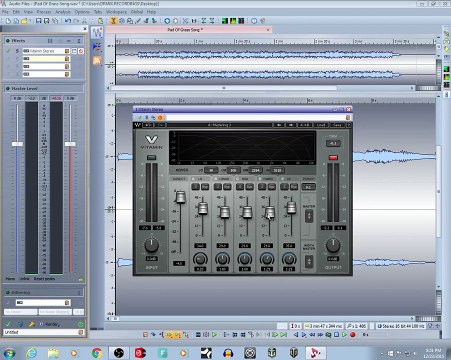Viewport: 451px width, 360px height.
Task: Click the Input knob in the Vitamin plugin
Action: click(x=151, y=245)
